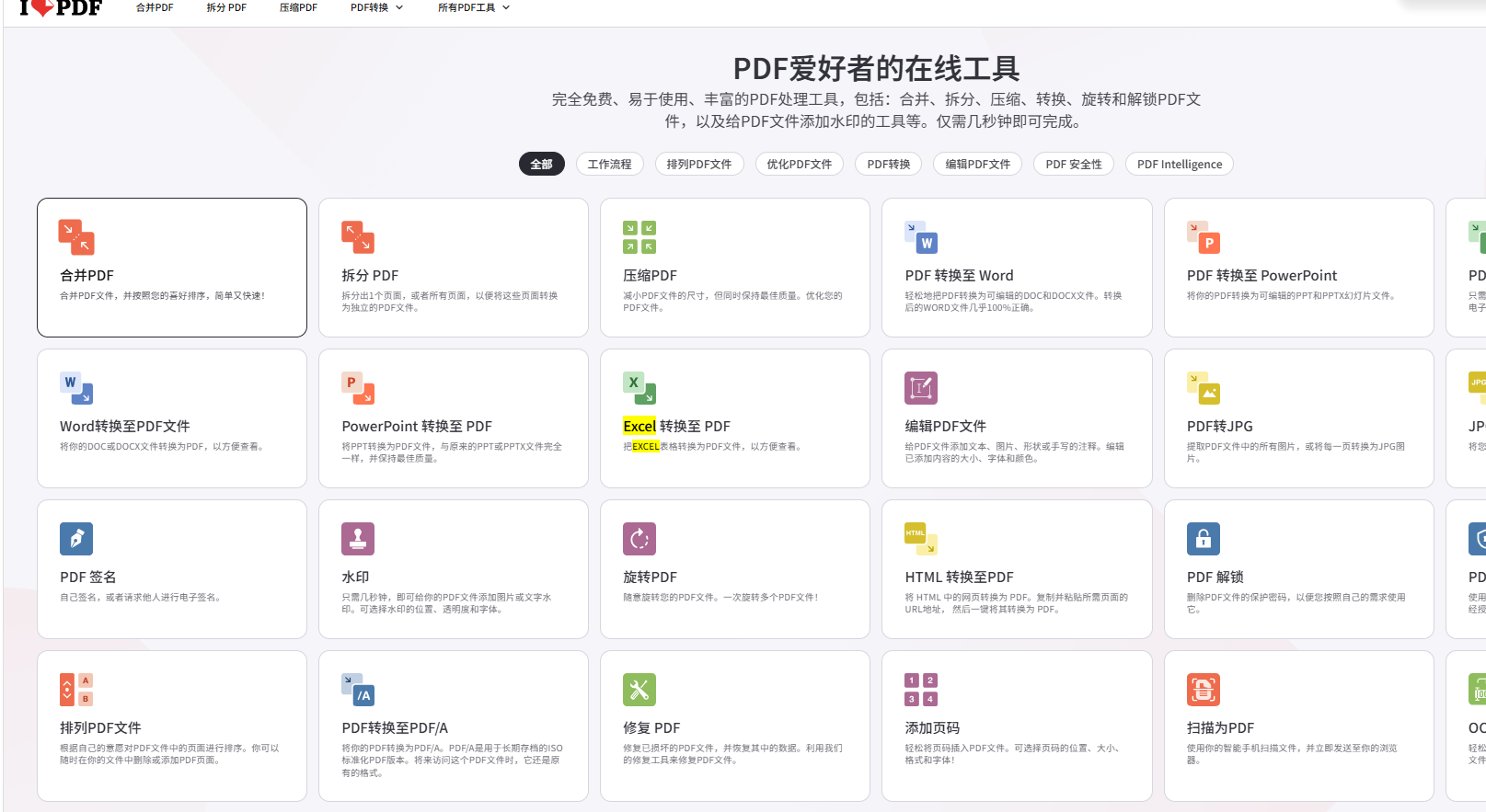Open the PDF 转换至 PowerPoint title
Screen dimensions: 1486x812
[x=1261, y=275]
